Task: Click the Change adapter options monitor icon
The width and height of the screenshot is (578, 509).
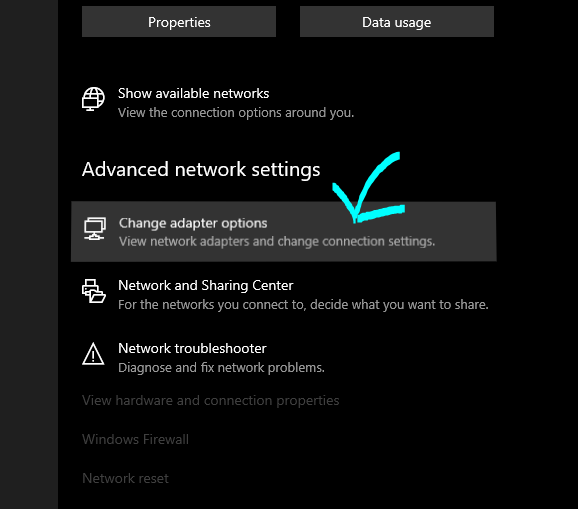Action: [x=94, y=229]
